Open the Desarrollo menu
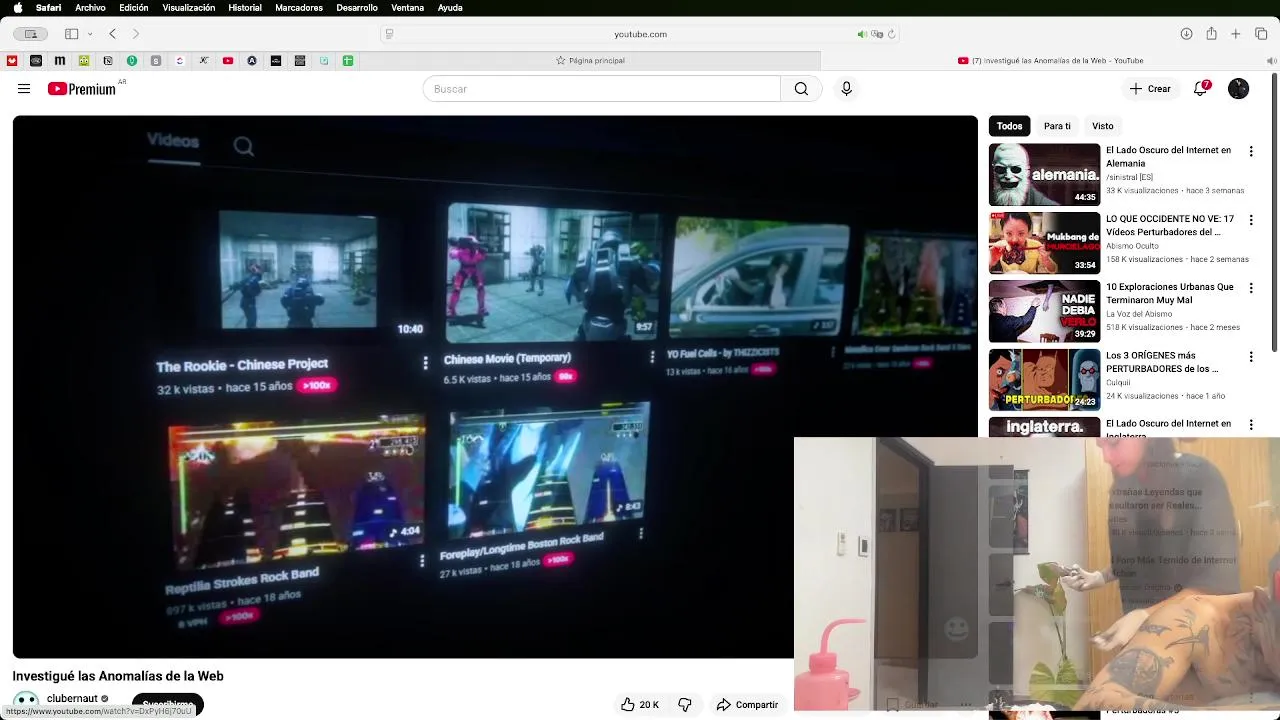The width and height of the screenshot is (1280, 720). 357,8
